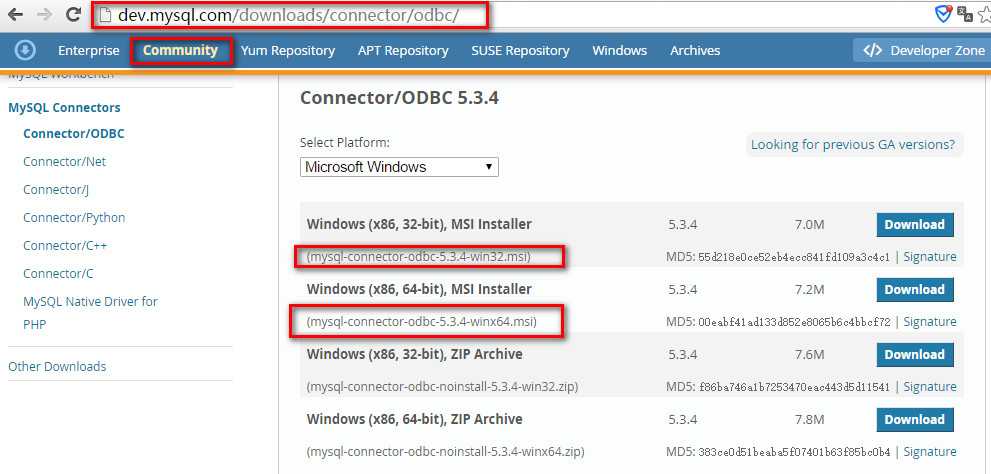Click the translate page icon
The width and height of the screenshot is (991, 474).
click(x=965, y=14)
